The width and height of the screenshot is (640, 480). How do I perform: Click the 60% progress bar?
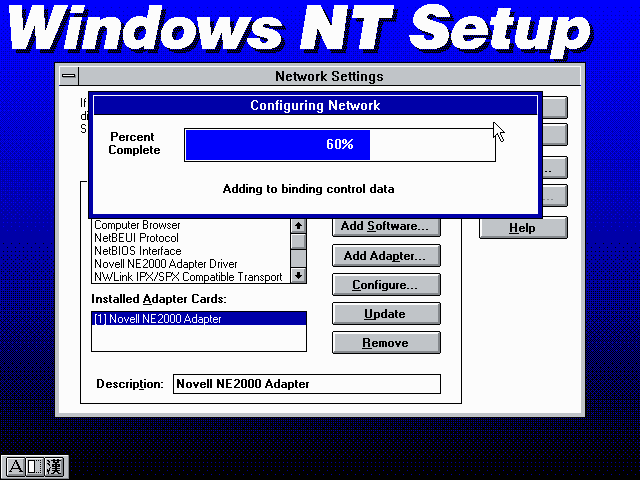[x=340, y=145]
